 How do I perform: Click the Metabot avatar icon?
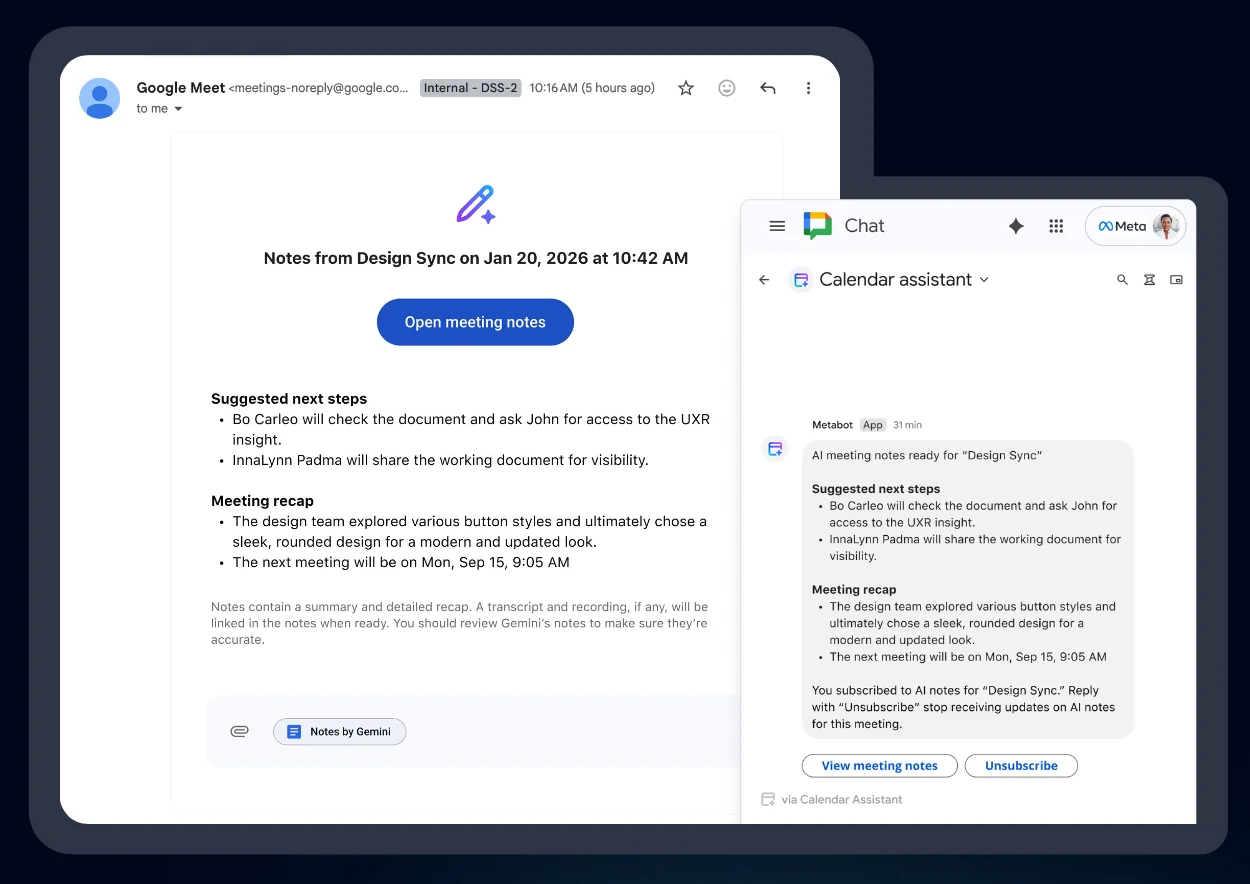coord(775,449)
